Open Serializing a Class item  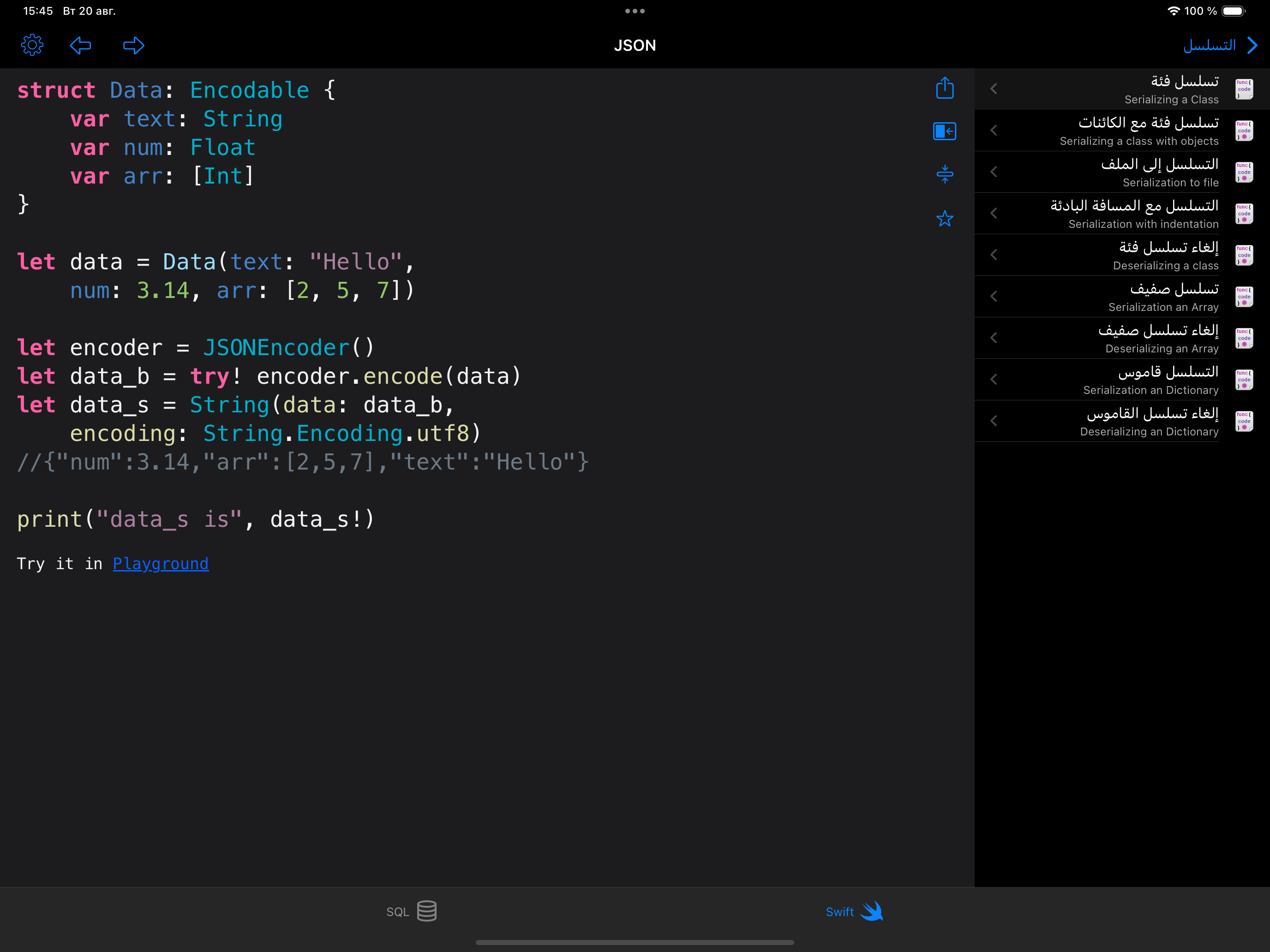pos(1122,89)
